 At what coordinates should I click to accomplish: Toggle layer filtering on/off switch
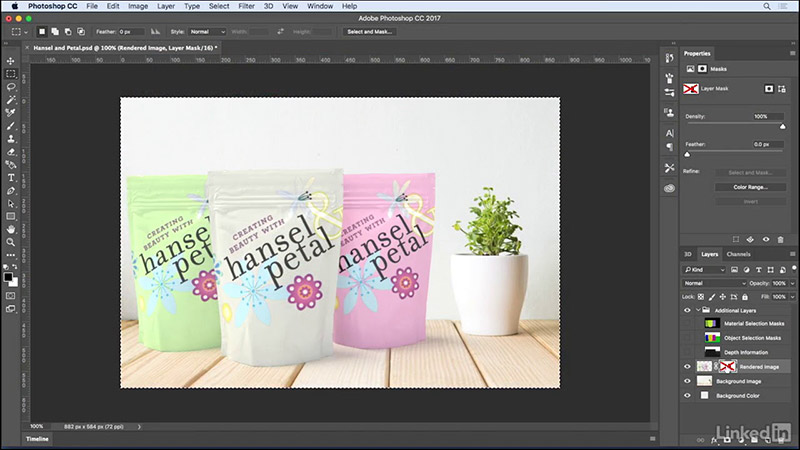point(794,268)
